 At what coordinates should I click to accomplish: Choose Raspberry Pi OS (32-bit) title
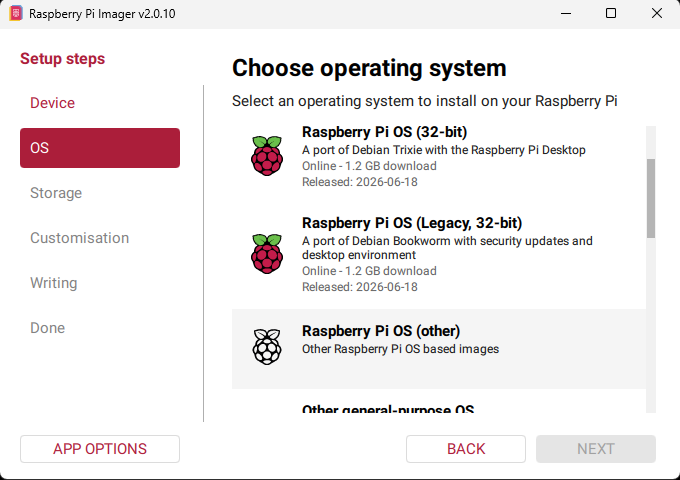384,132
